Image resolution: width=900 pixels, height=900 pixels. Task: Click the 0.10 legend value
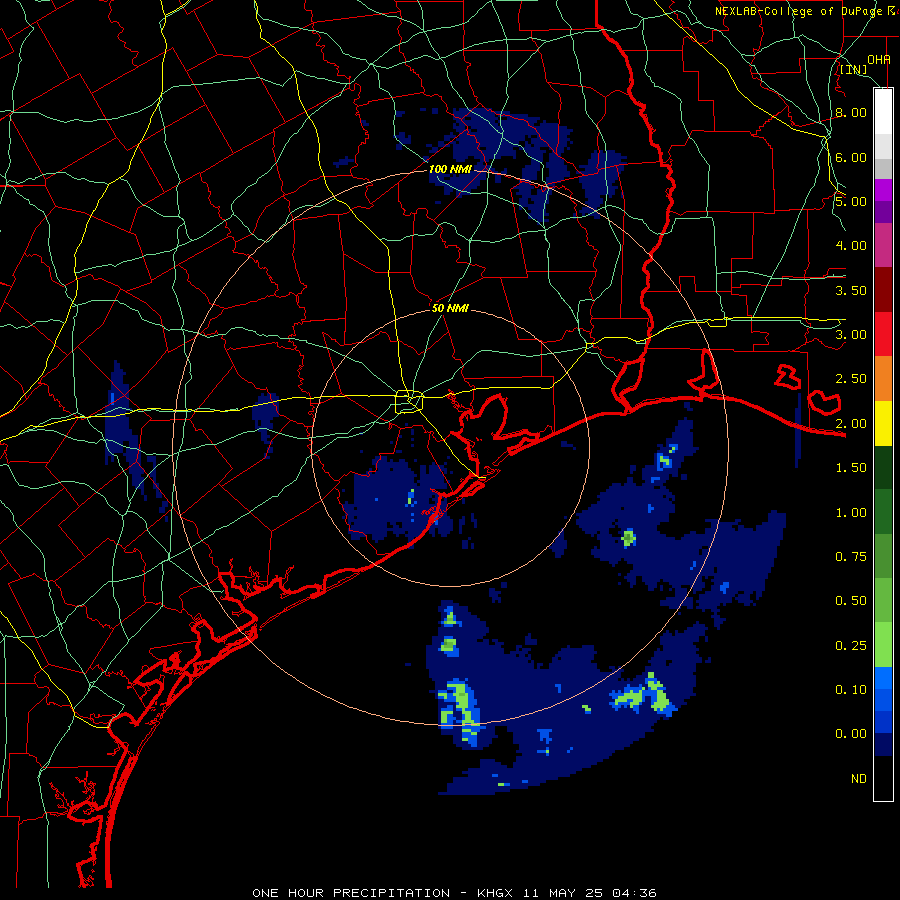point(851,690)
